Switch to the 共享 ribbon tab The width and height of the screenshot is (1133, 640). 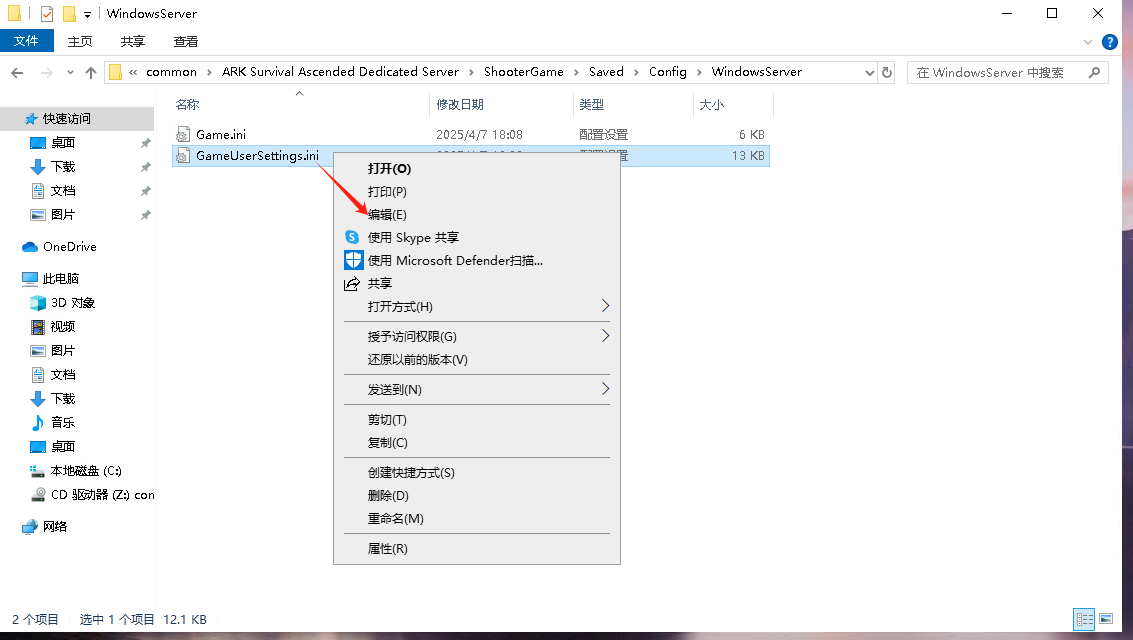132,41
